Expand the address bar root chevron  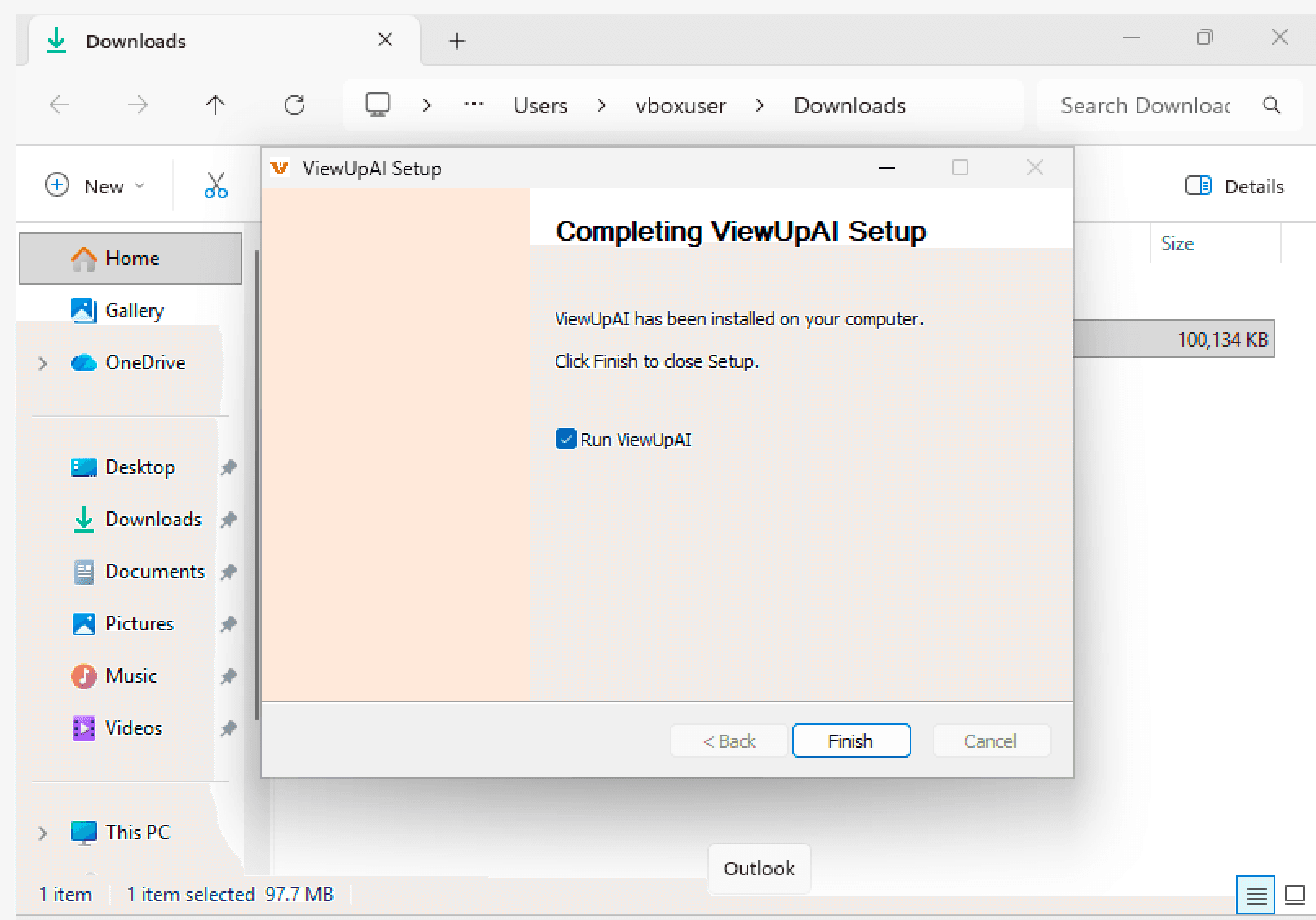[427, 105]
